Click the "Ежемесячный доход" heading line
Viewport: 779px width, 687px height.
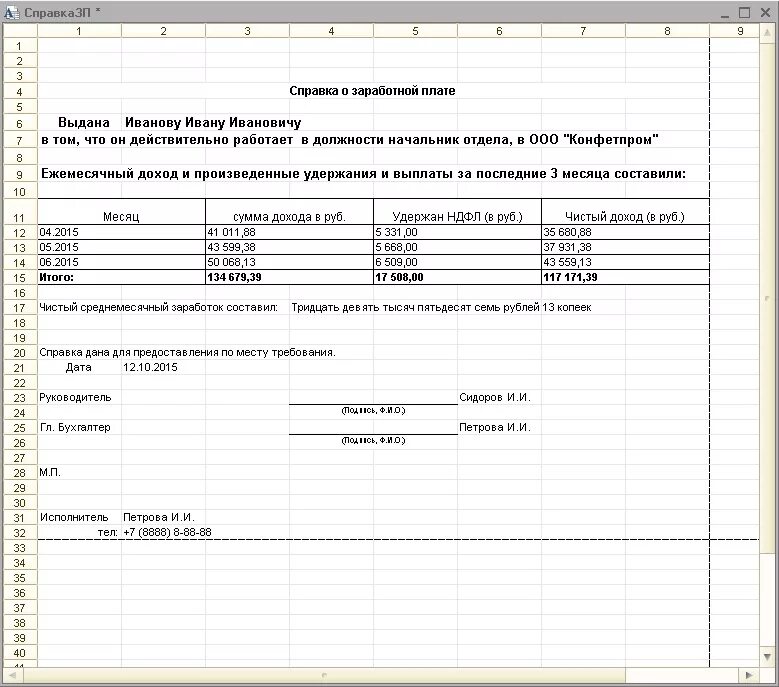363,174
